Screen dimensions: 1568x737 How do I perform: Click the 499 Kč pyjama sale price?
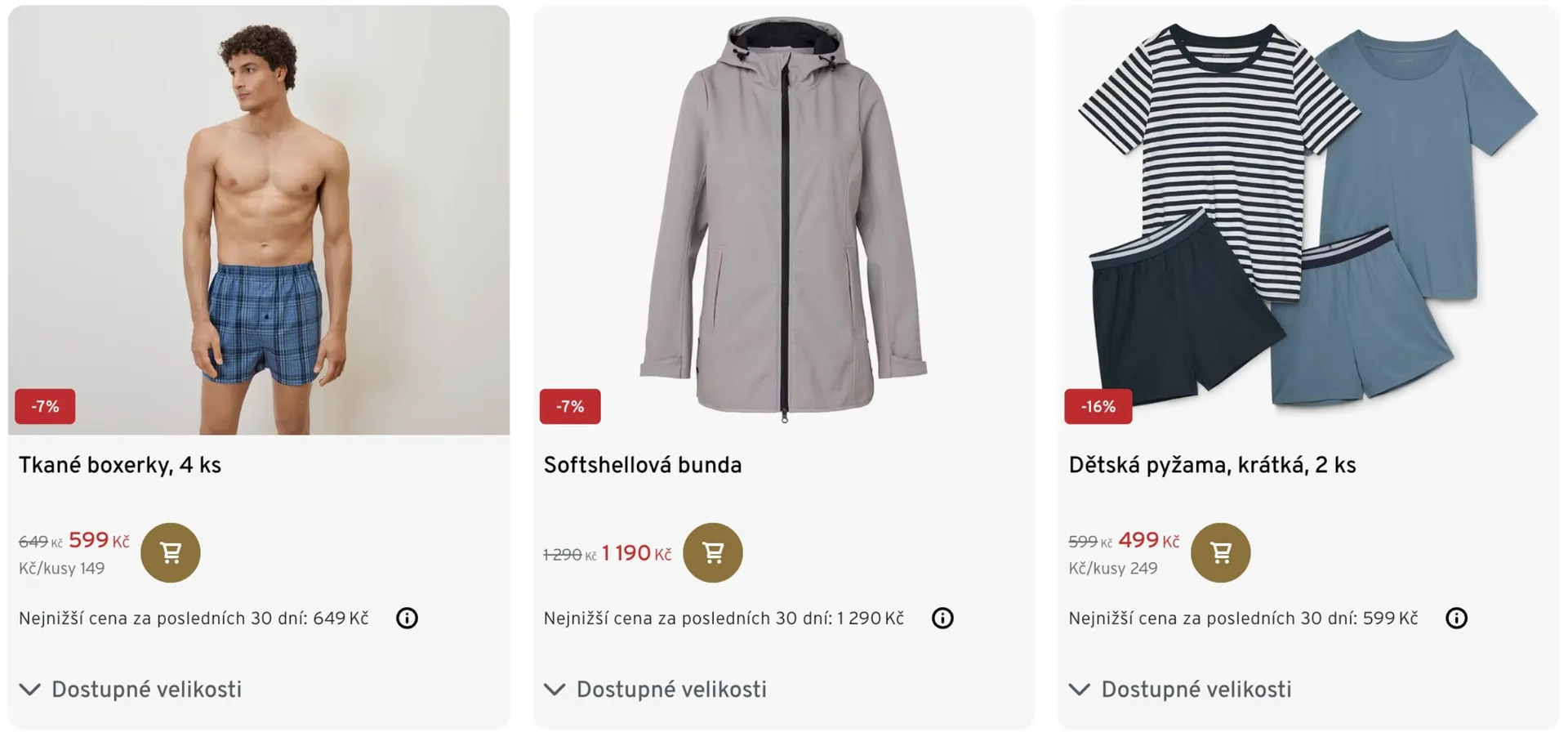tap(1148, 540)
